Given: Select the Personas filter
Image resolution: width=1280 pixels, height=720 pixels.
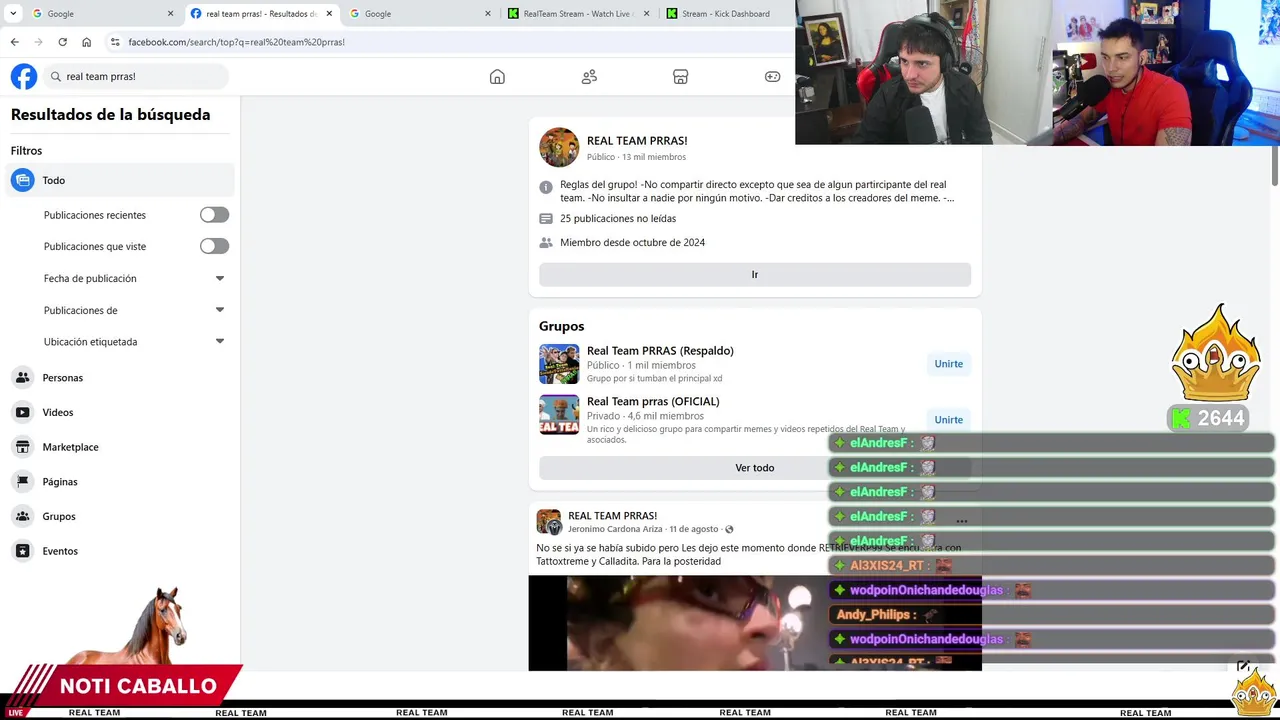Looking at the screenshot, I should pos(120,378).
